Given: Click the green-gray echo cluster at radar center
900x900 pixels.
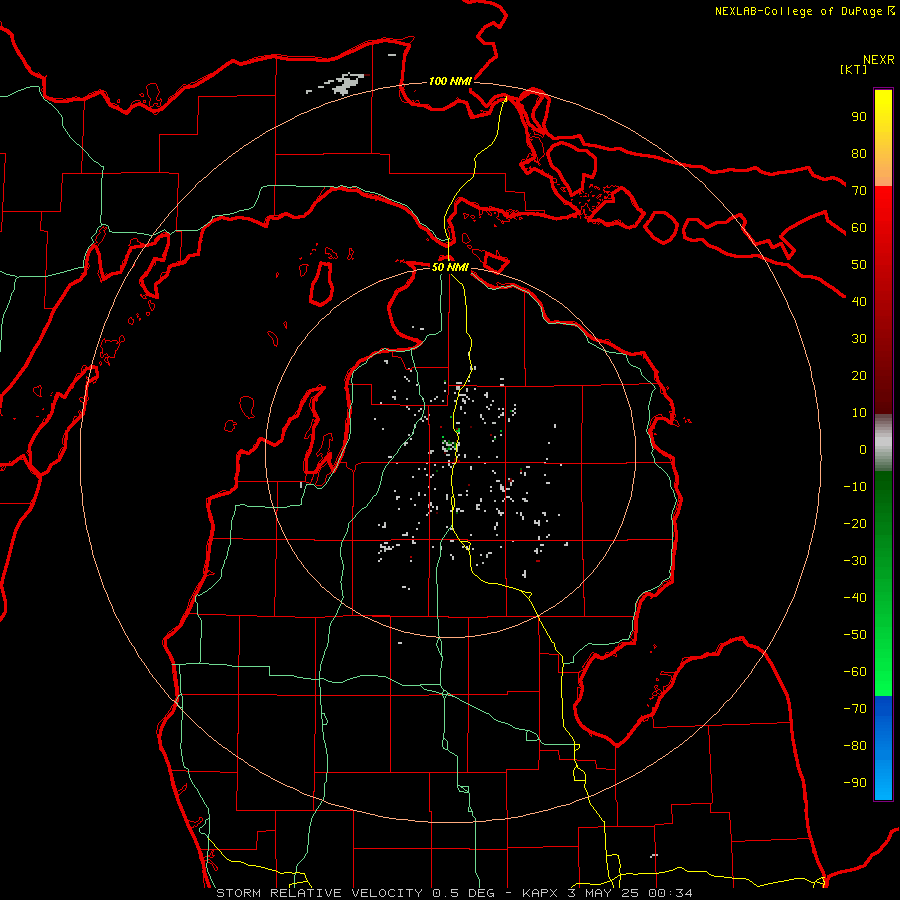Looking at the screenshot, I should pos(449,444).
